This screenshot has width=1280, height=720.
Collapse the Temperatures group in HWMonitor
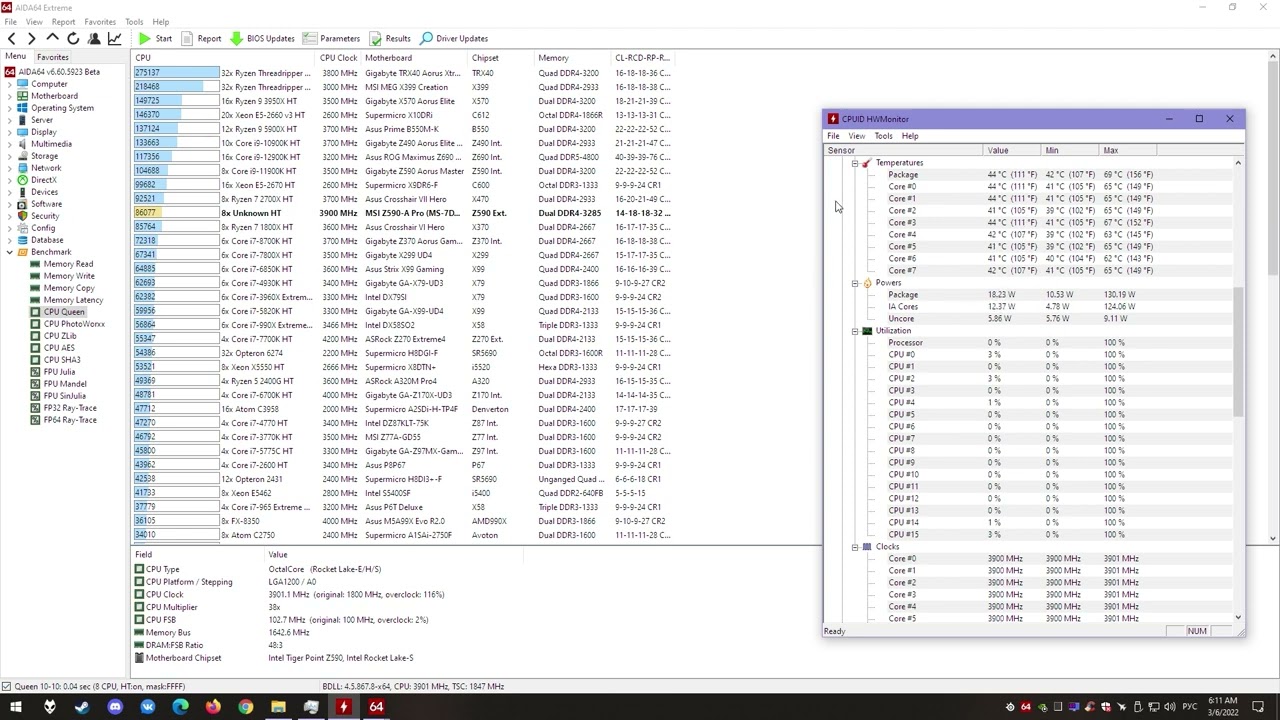(855, 163)
